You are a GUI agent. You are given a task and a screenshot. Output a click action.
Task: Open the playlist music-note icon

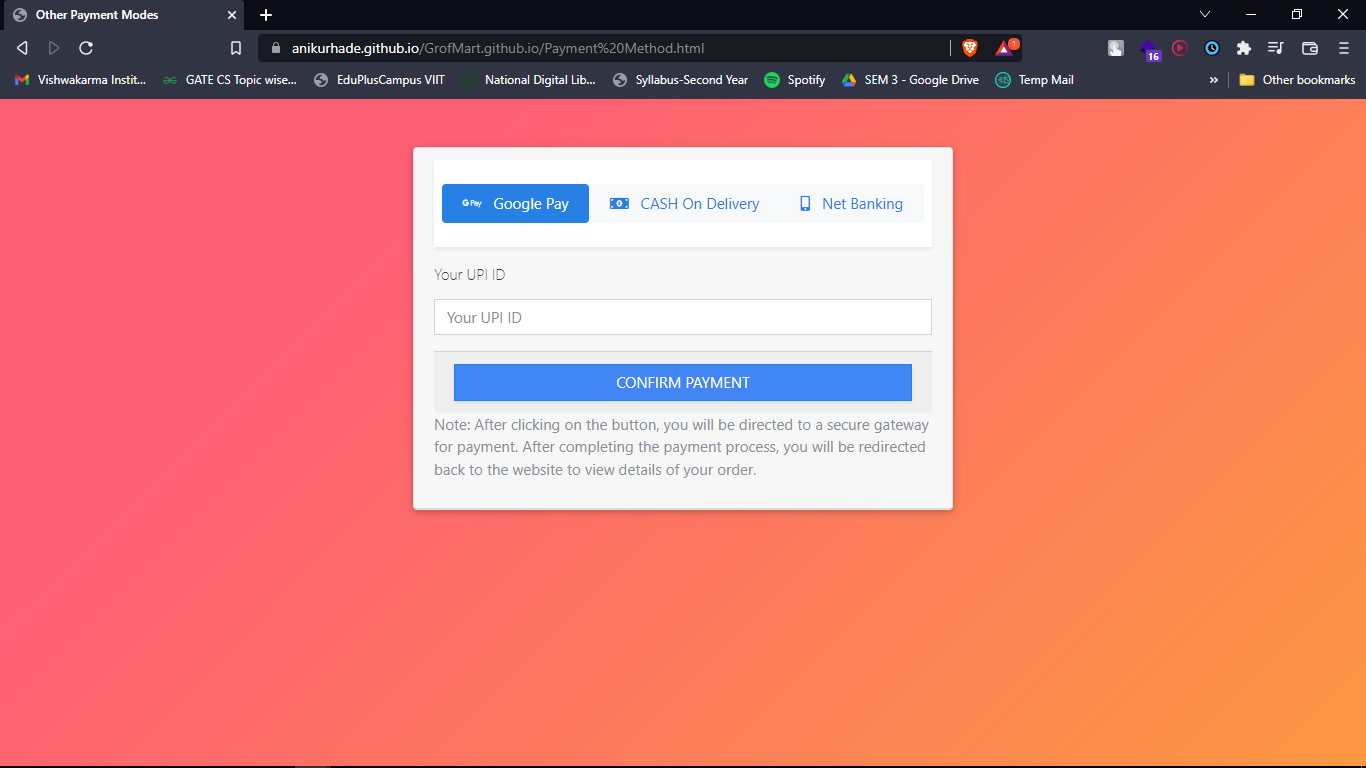pyautogui.click(x=1276, y=48)
